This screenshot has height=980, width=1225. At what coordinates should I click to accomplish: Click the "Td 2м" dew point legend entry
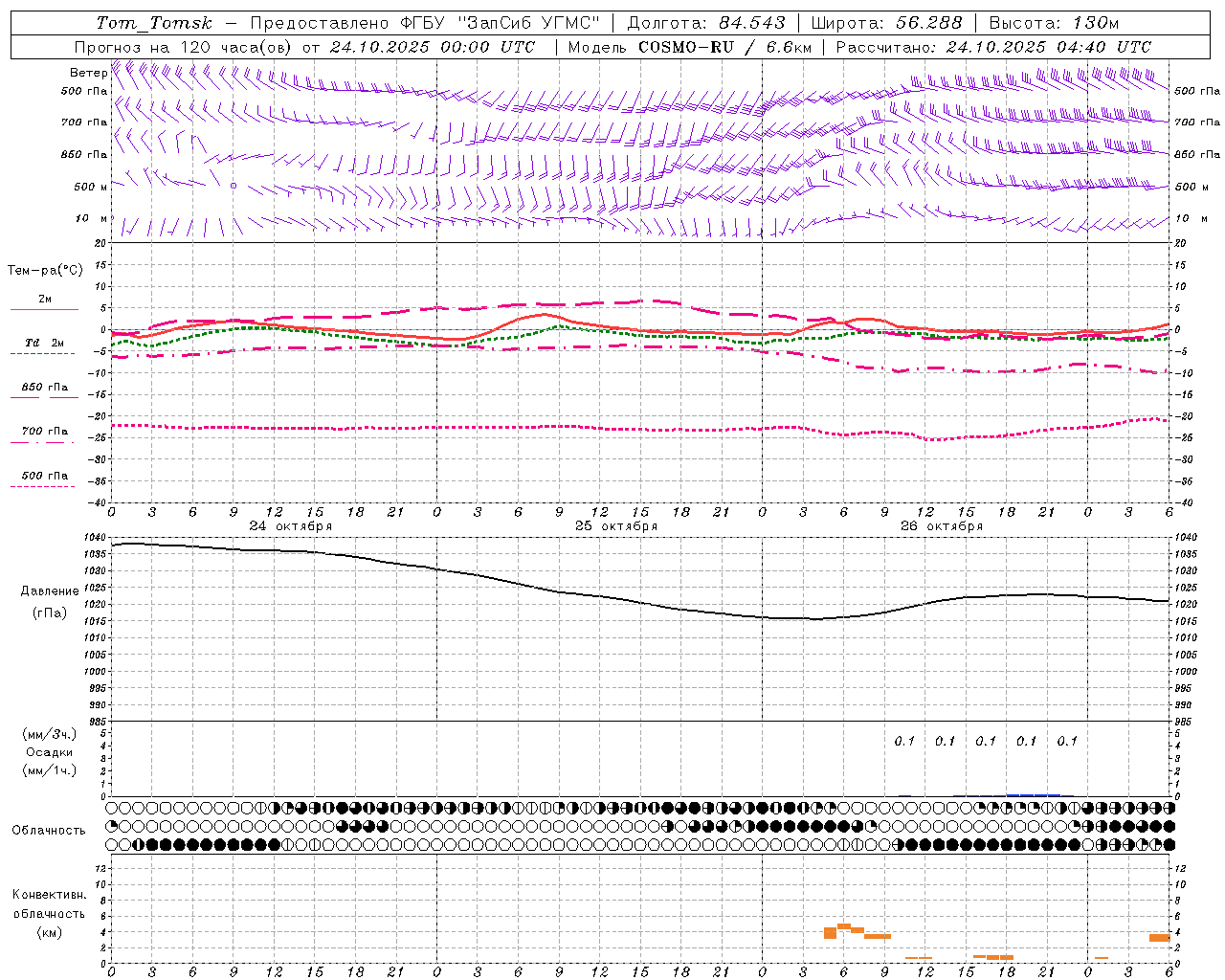coord(44,343)
